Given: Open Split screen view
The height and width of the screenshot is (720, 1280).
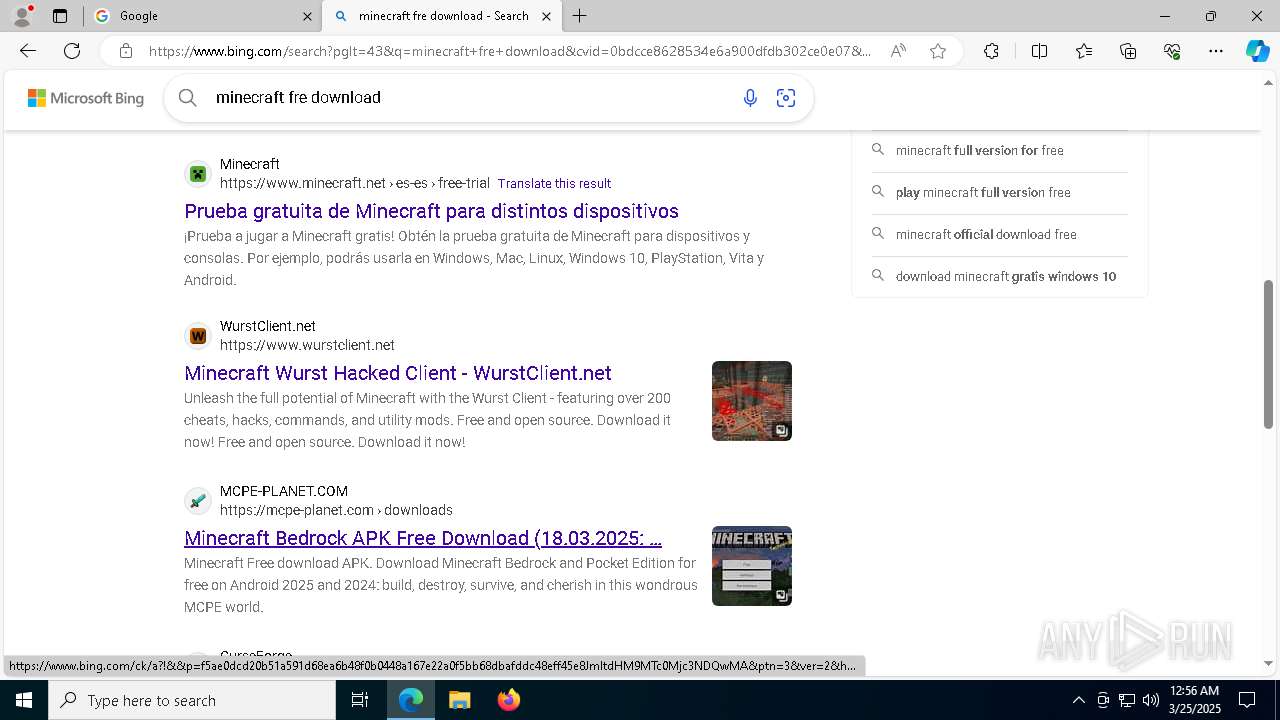Looking at the screenshot, I should click(x=1039, y=51).
